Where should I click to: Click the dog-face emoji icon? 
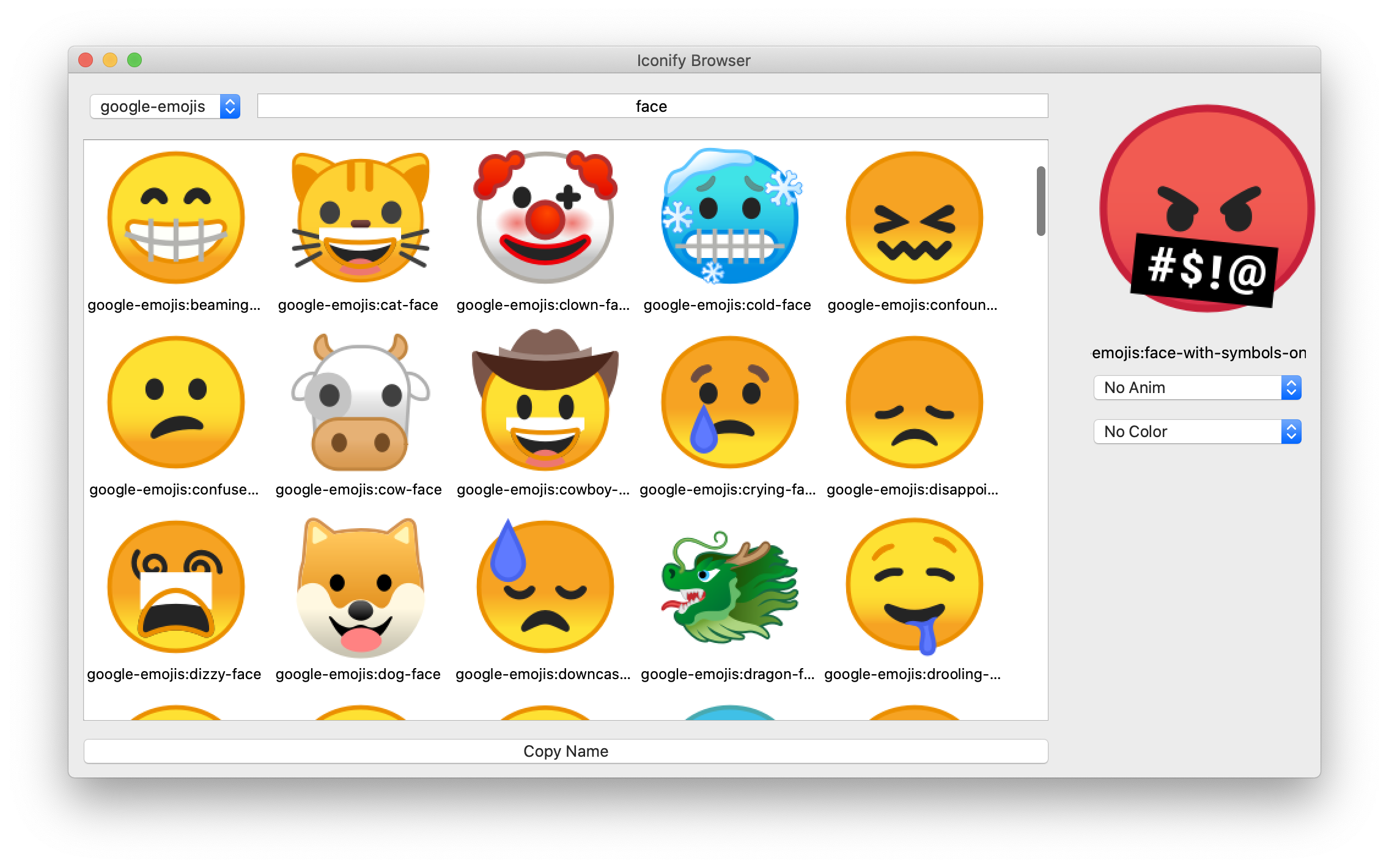pos(360,587)
